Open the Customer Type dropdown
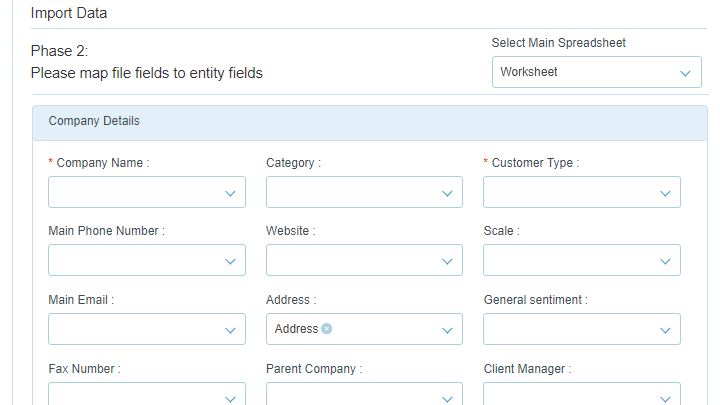 point(582,192)
